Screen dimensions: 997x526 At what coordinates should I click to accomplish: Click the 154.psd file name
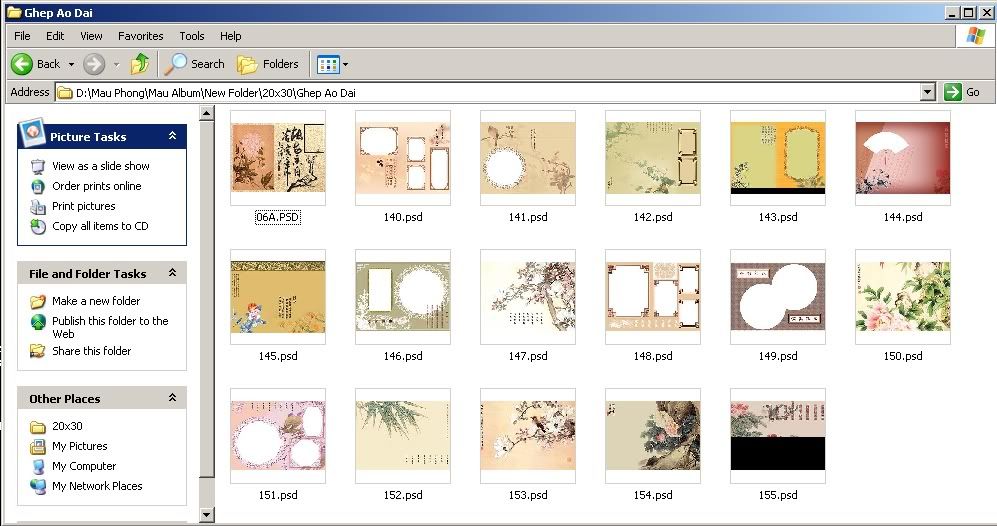653,495
